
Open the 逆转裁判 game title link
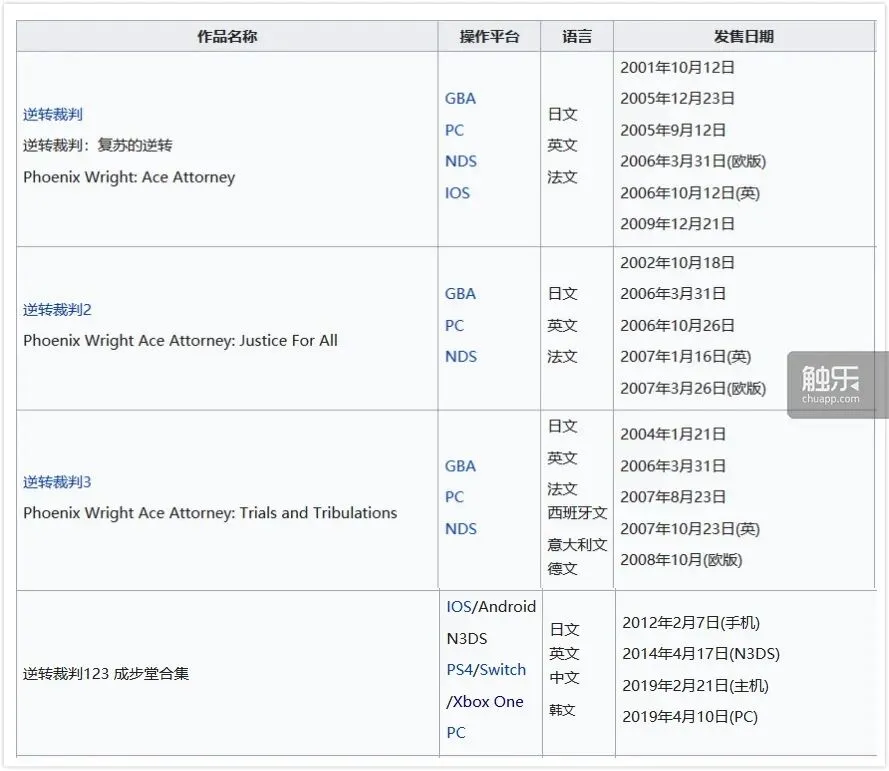(x=53, y=115)
